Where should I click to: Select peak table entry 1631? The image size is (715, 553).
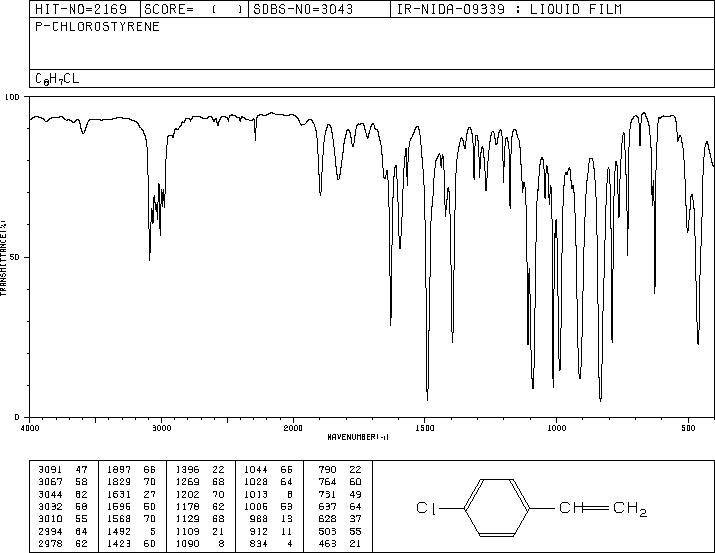coord(119,494)
